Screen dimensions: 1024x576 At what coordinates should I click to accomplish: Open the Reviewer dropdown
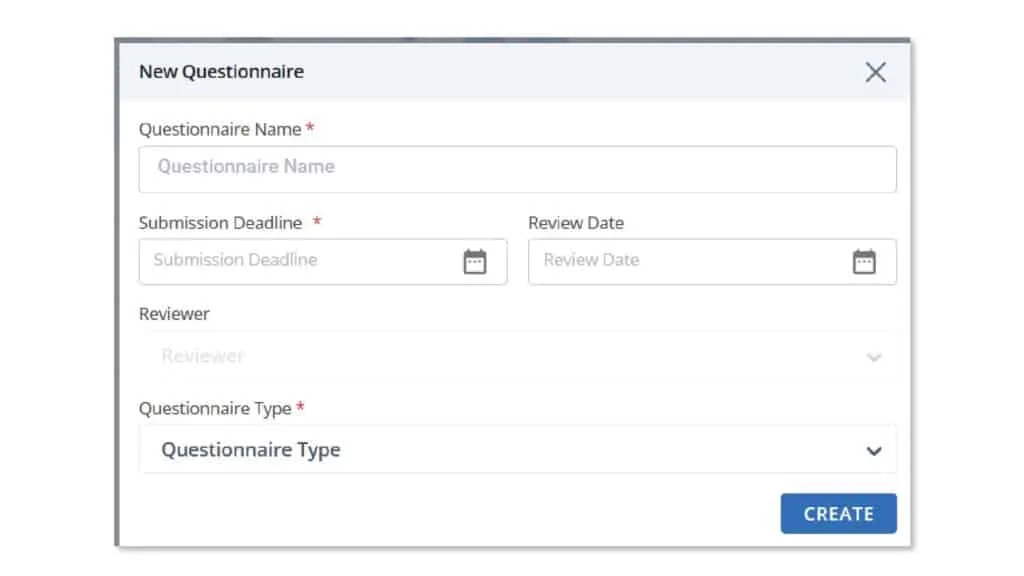[517, 356]
